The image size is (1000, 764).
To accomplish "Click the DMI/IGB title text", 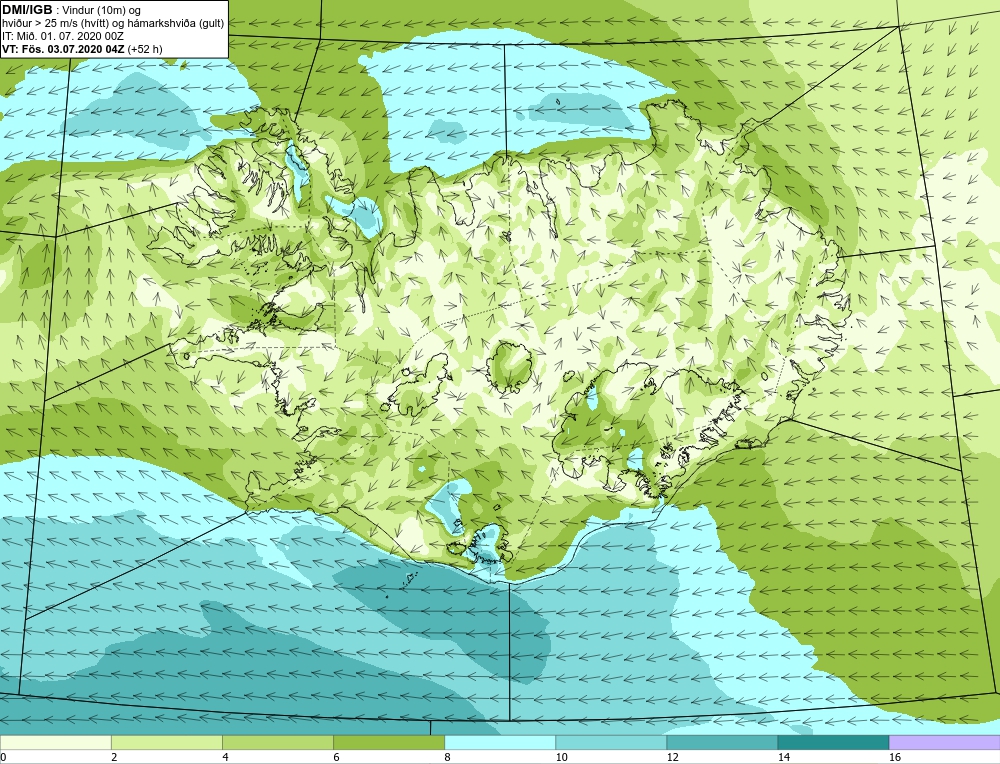I will point(27,10).
